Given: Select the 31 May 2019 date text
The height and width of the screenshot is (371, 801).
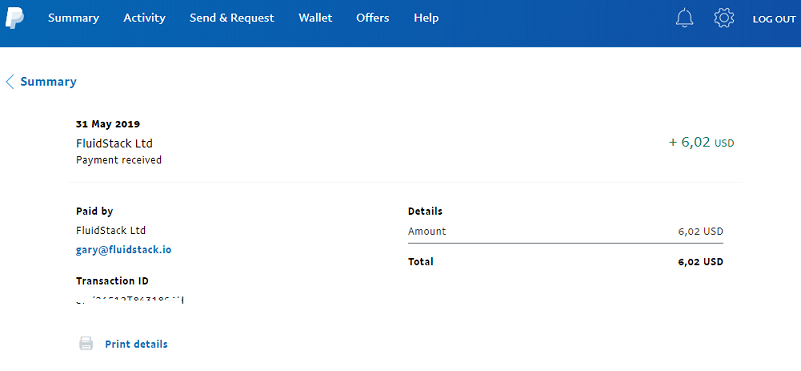Looking at the screenshot, I should click(x=108, y=124).
